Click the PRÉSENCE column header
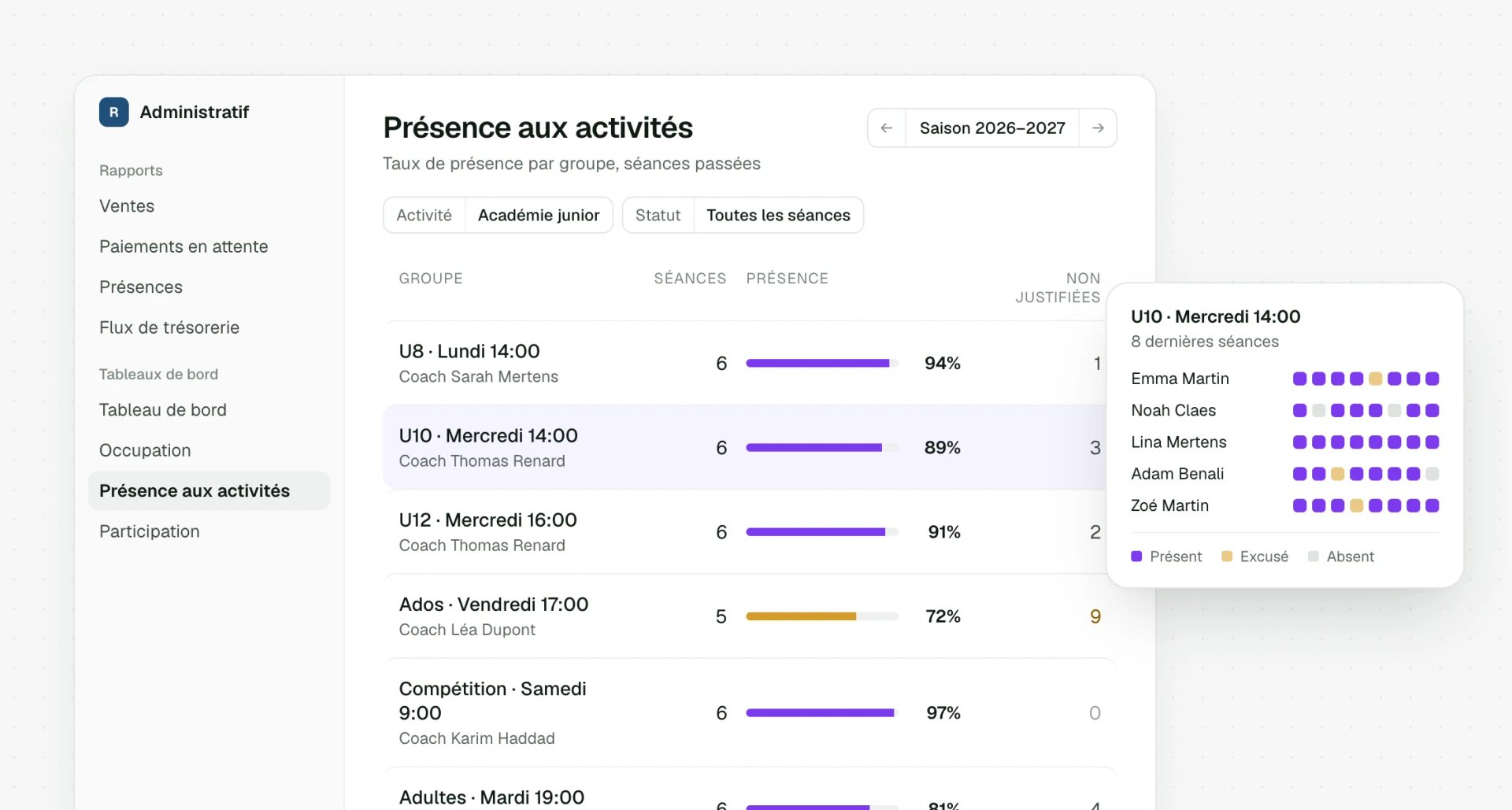1512x810 pixels. point(787,279)
